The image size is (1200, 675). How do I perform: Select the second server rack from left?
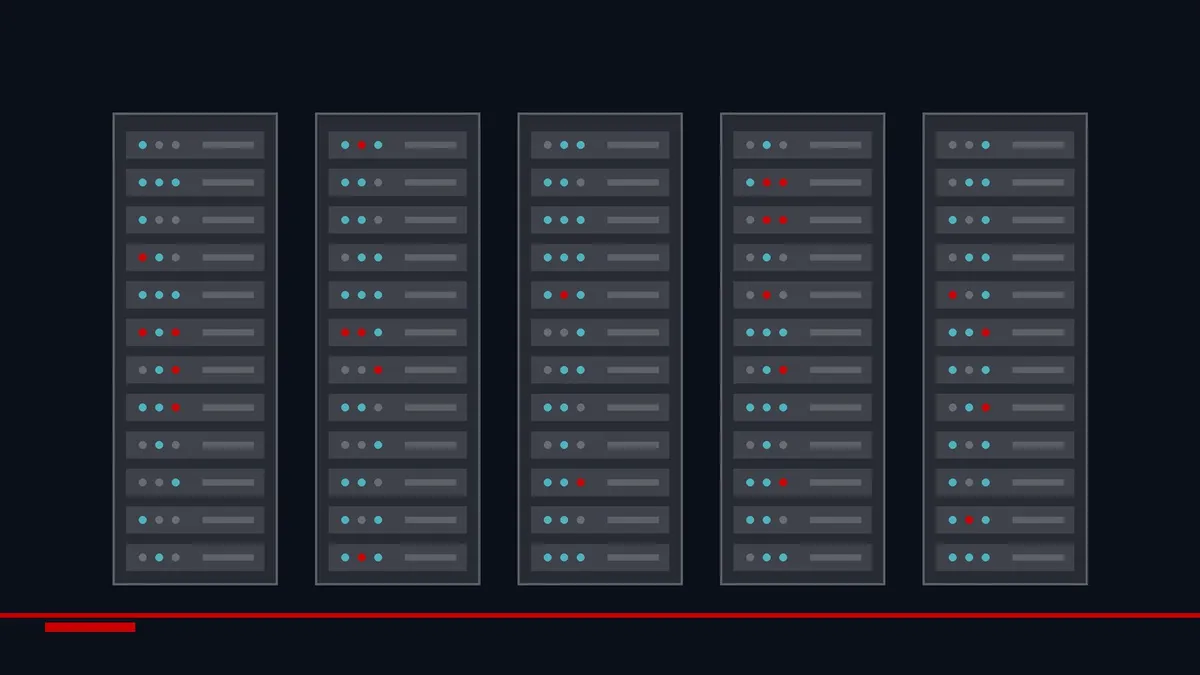(x=398, y=349)
